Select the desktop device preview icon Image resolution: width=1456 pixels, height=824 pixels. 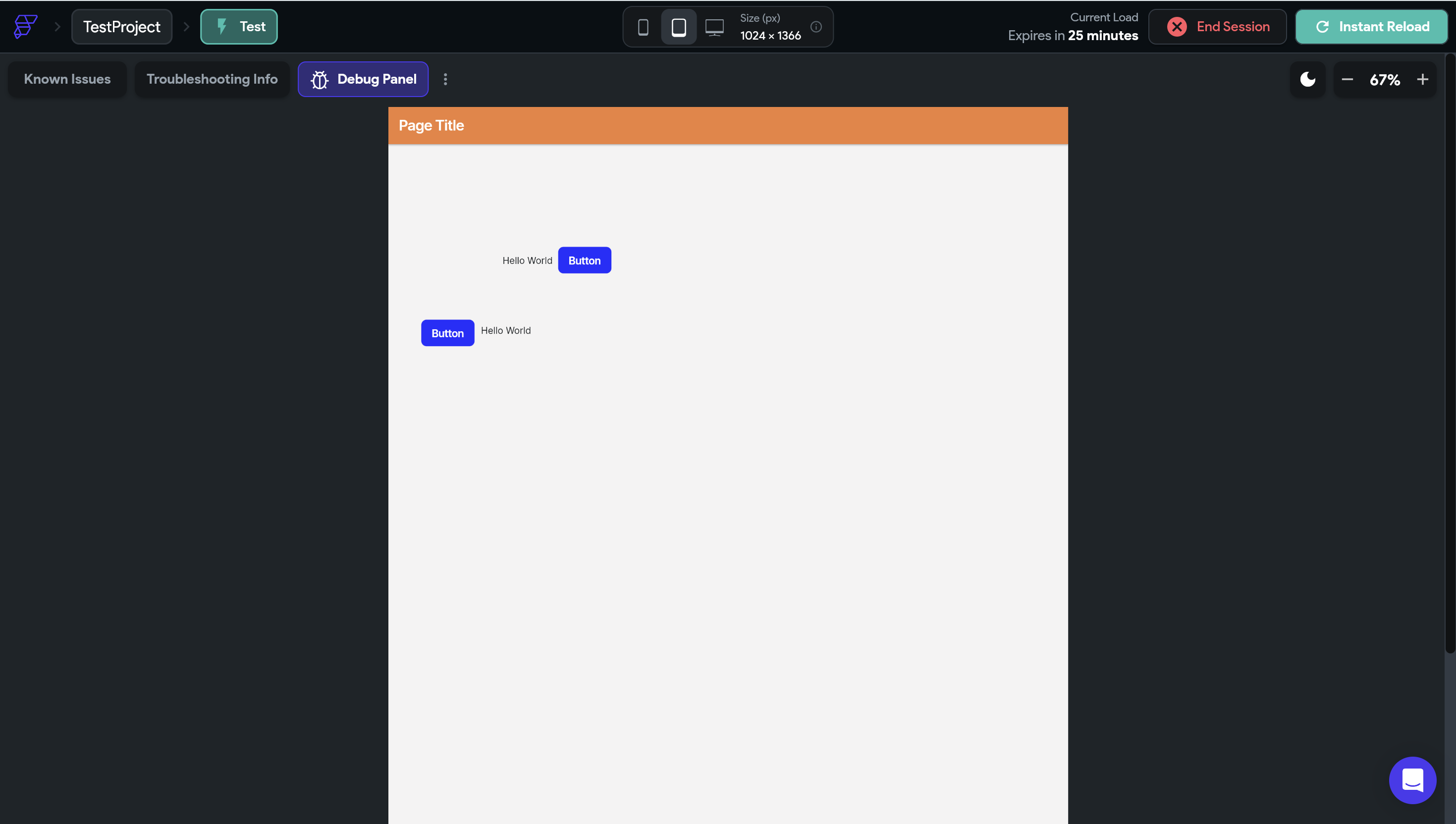click(714, 27)
